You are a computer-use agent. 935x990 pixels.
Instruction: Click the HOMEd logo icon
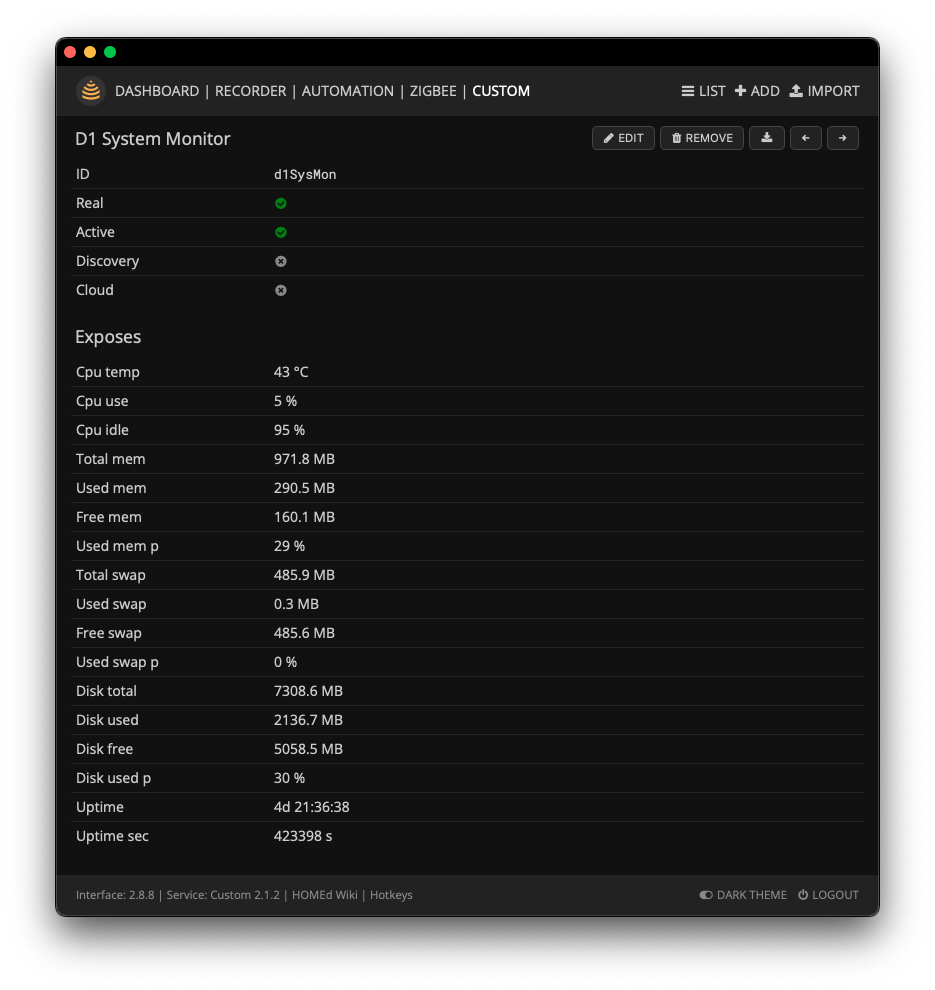coord(89,90)
